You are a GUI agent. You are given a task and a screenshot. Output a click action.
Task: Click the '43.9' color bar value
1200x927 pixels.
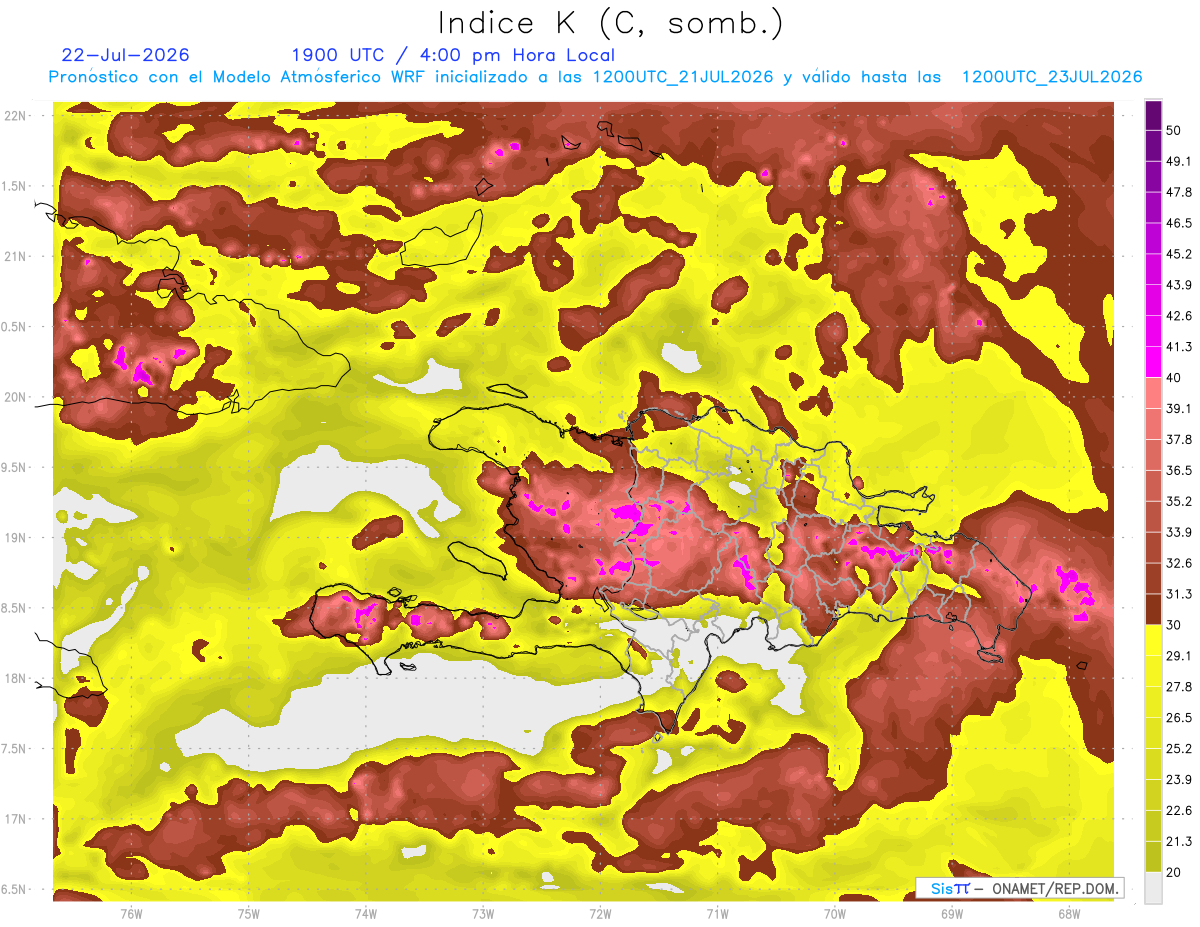pyautogui.click(x=1179, y=285)
